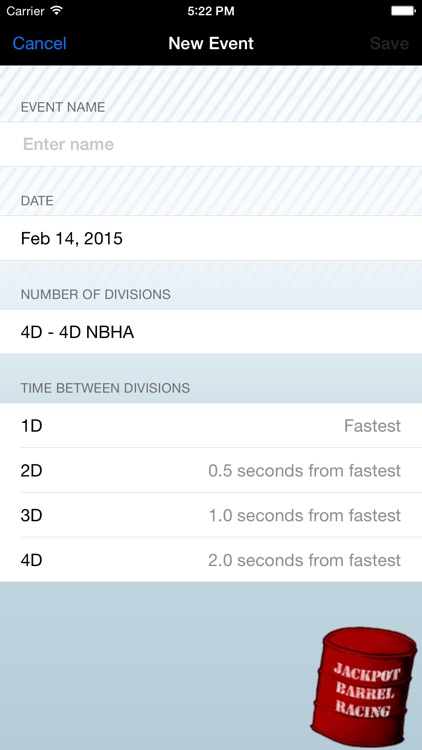422x750 pixels.
Task: Tap the NUMBER OF DIVISIONS header
Action: coord(95,294)
